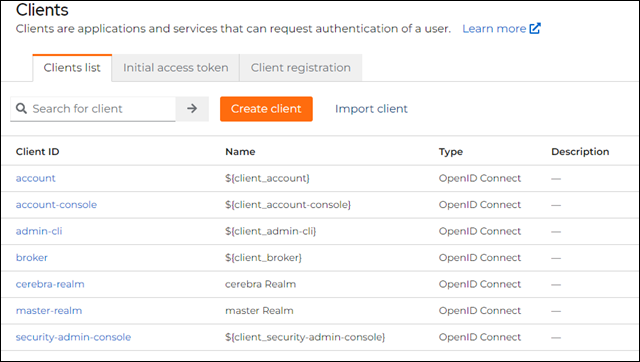Select the ${client_security-admin-console} name cell

coord(305,337)
